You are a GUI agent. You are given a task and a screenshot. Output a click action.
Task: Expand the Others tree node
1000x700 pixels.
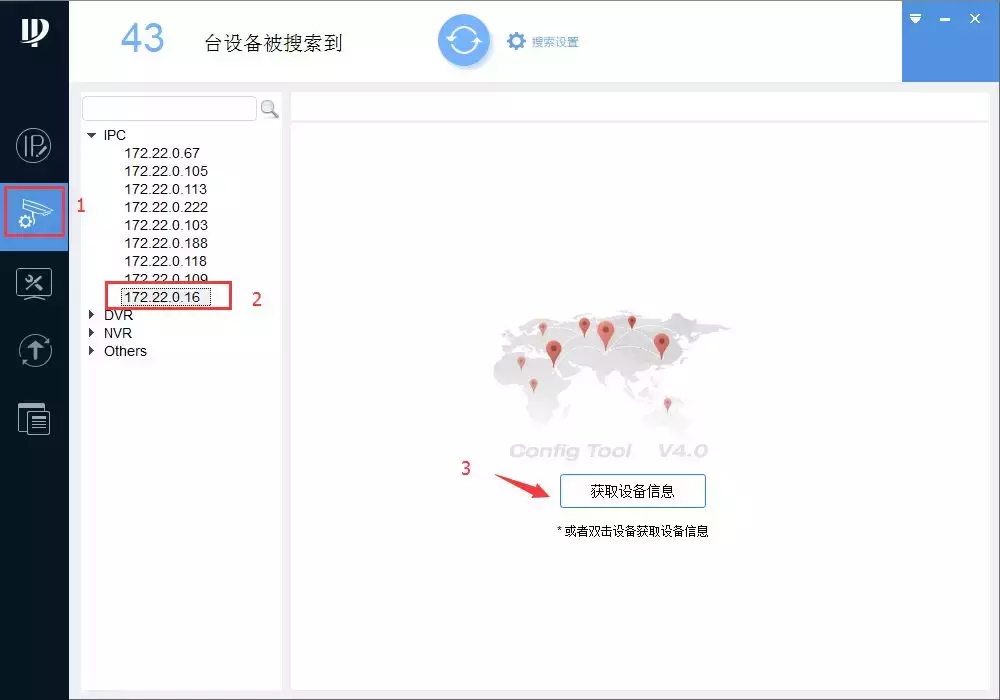click(91, 351)
